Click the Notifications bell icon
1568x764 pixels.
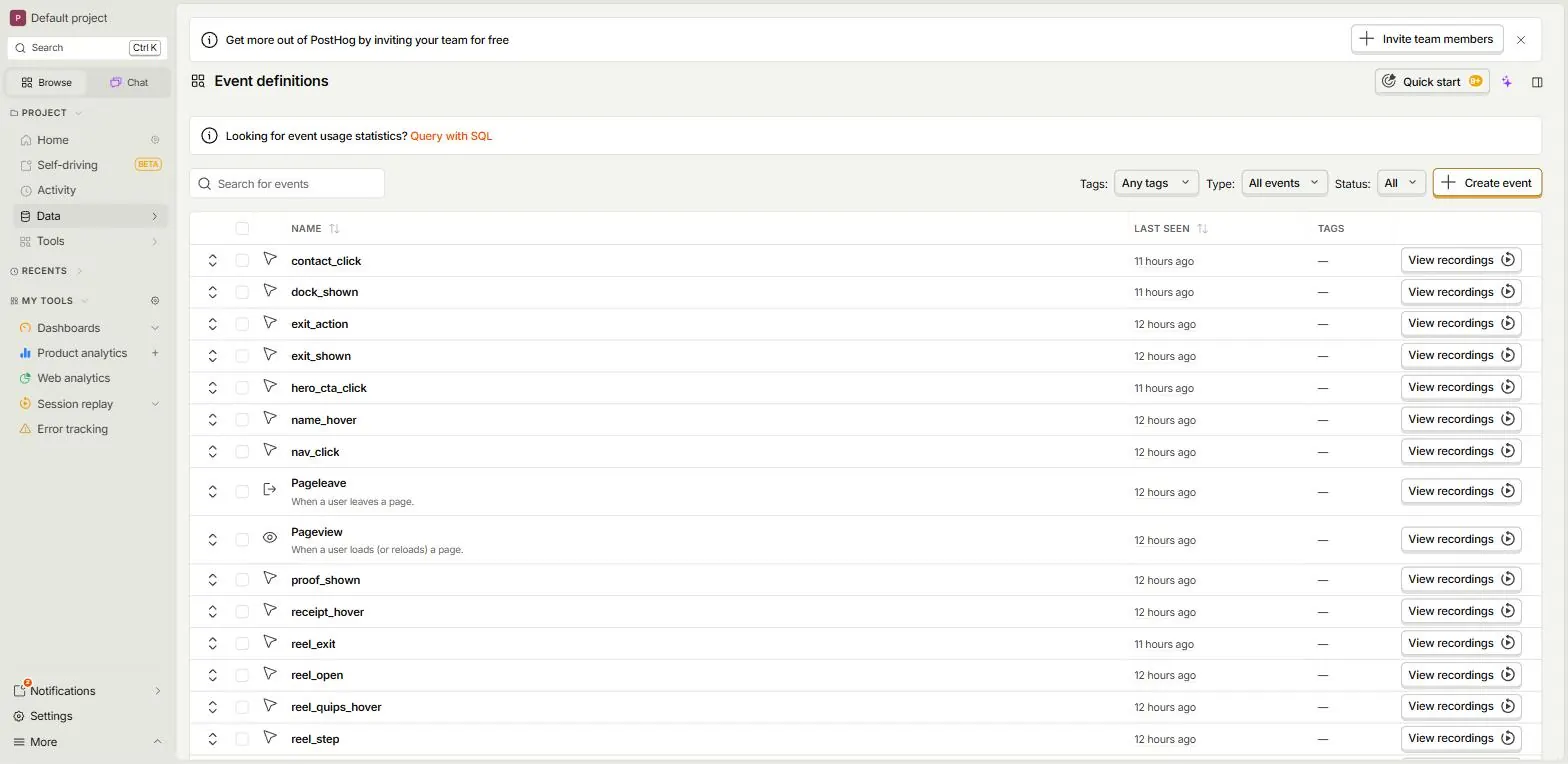point(20,691)
